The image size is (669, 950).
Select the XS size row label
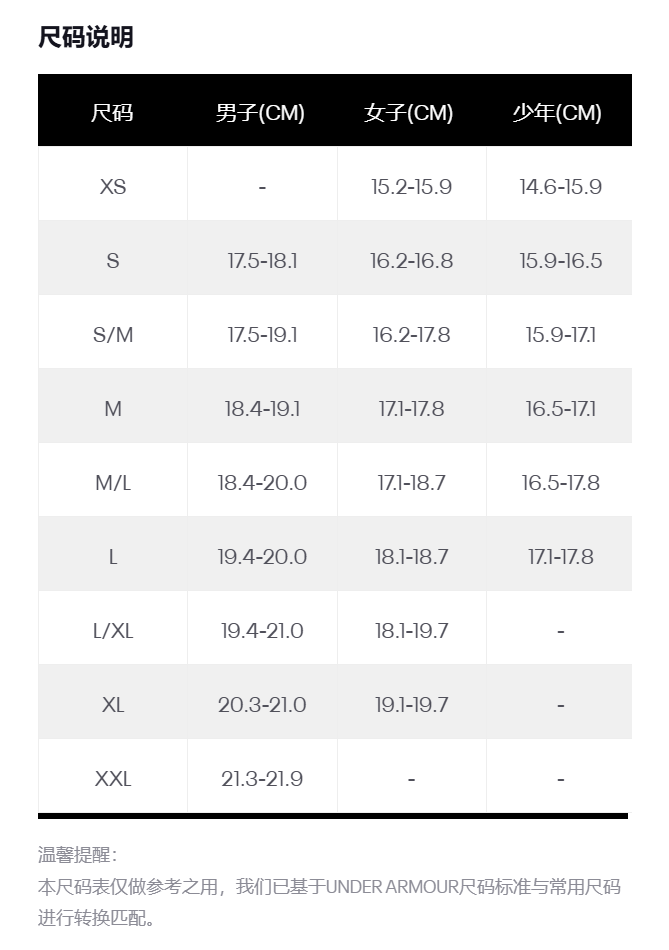pos(113,187)
